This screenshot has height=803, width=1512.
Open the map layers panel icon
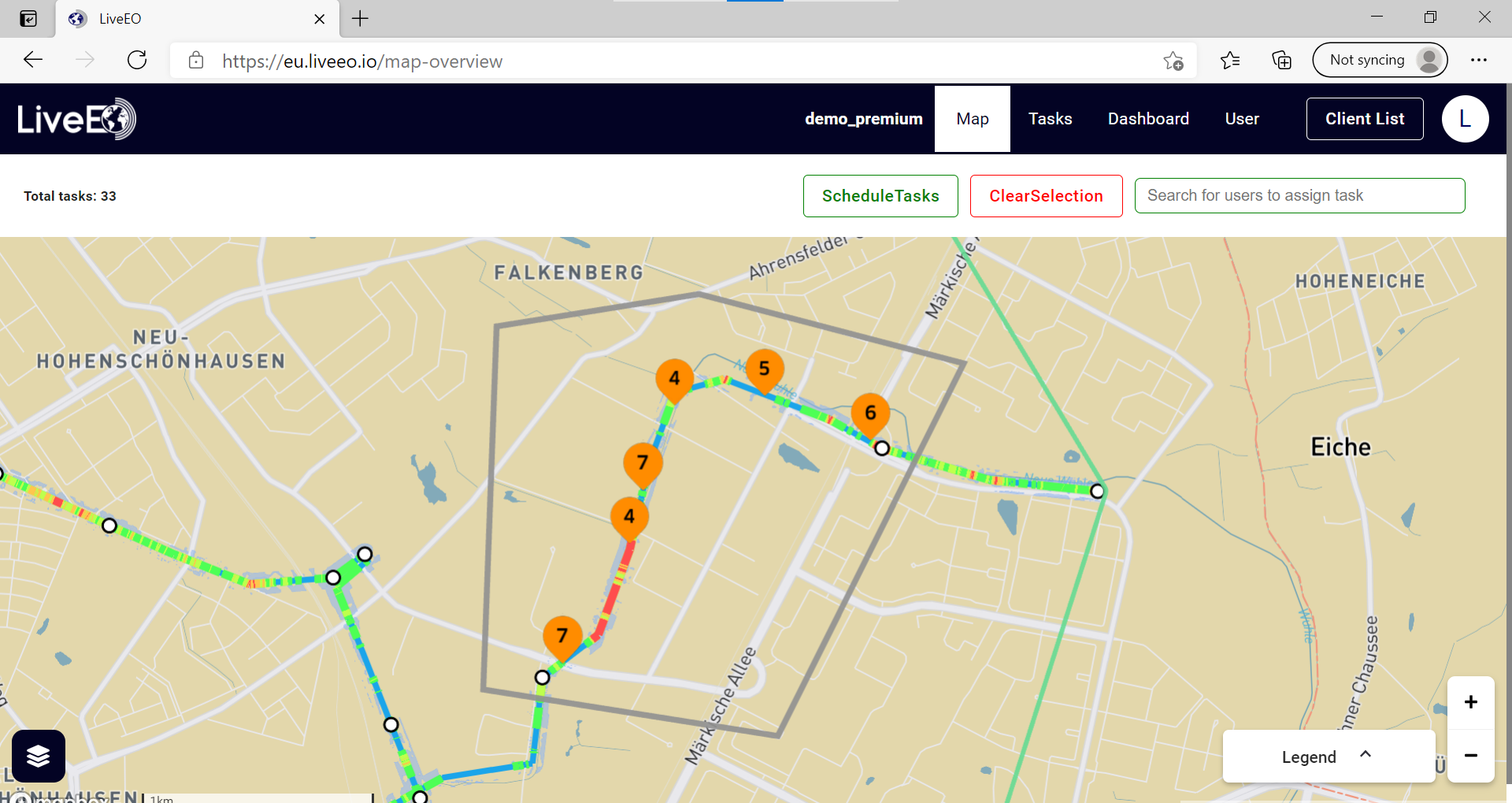click(x=38, y=756)
